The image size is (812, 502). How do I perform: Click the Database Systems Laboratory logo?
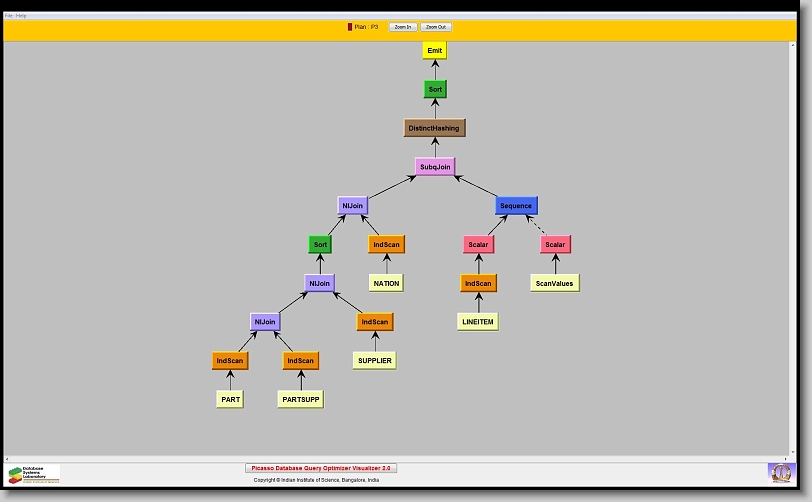click(34, 473)
